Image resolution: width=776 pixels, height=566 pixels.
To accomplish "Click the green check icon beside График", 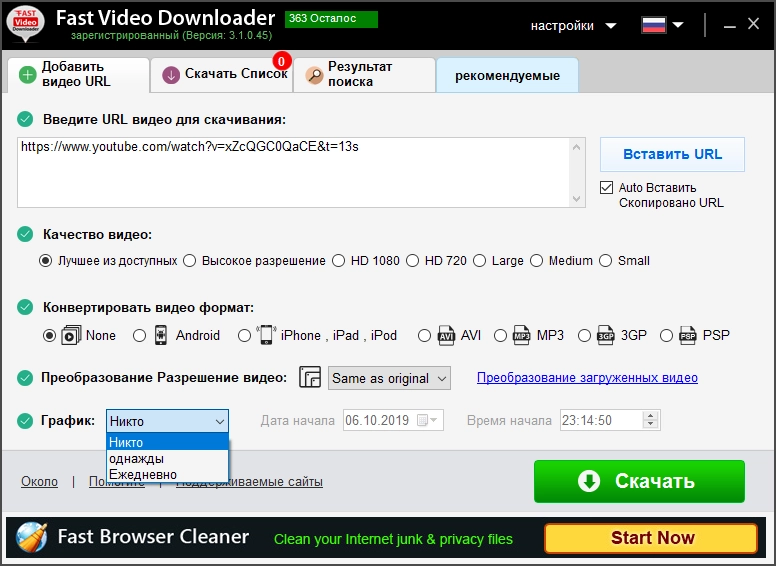I will click(x=25, y=421).
